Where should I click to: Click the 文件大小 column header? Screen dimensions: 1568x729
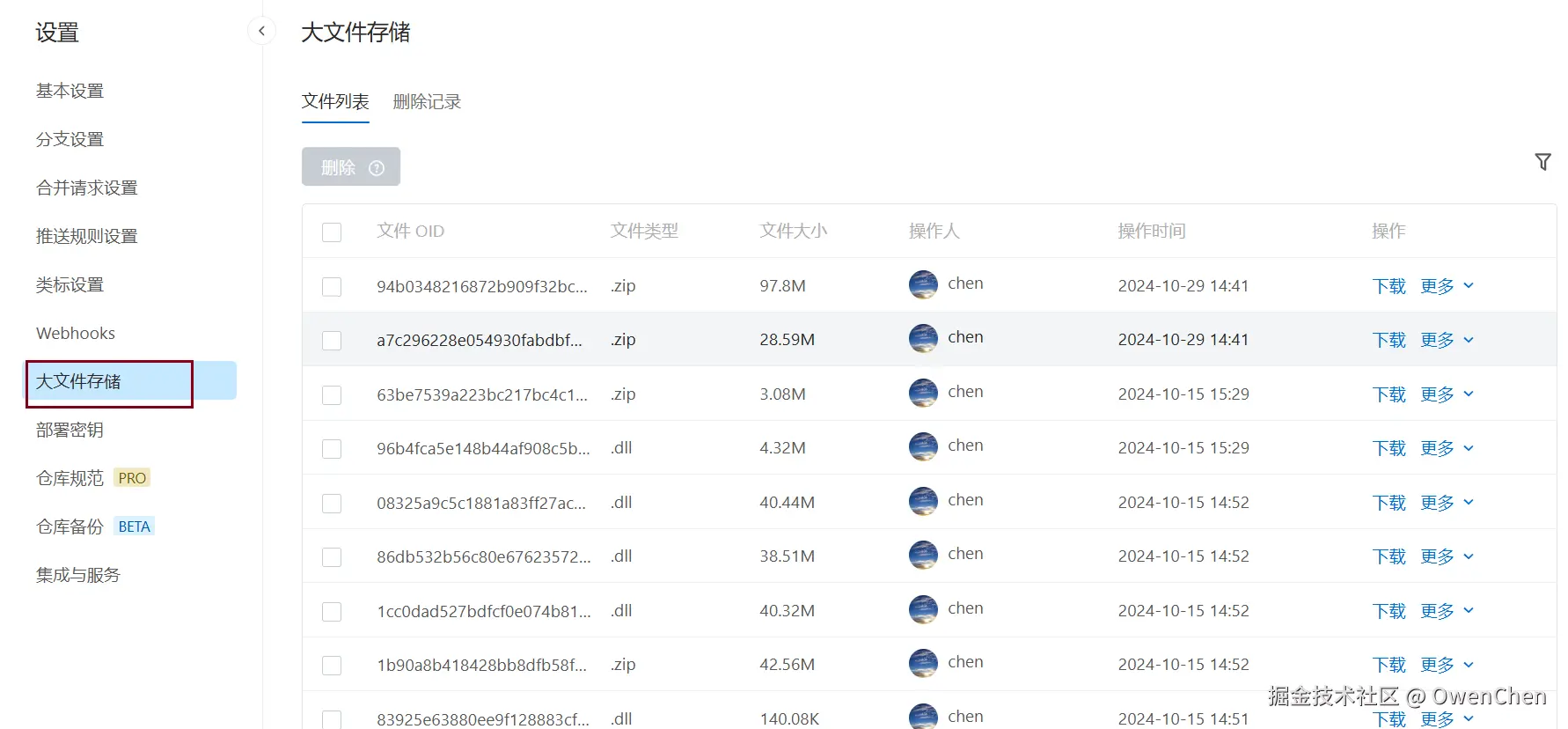click(794, 231)
